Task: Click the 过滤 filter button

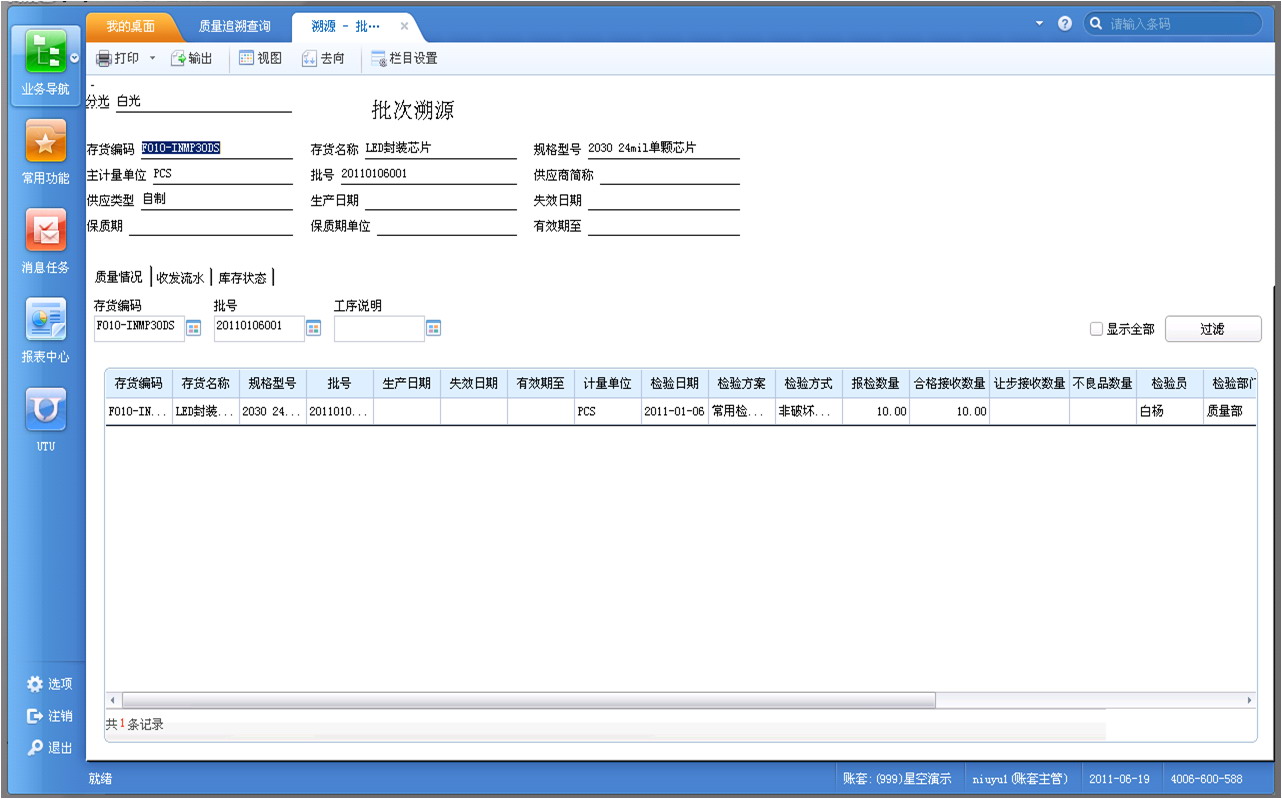Action: pyautogui.click(x=1213, y=329)
